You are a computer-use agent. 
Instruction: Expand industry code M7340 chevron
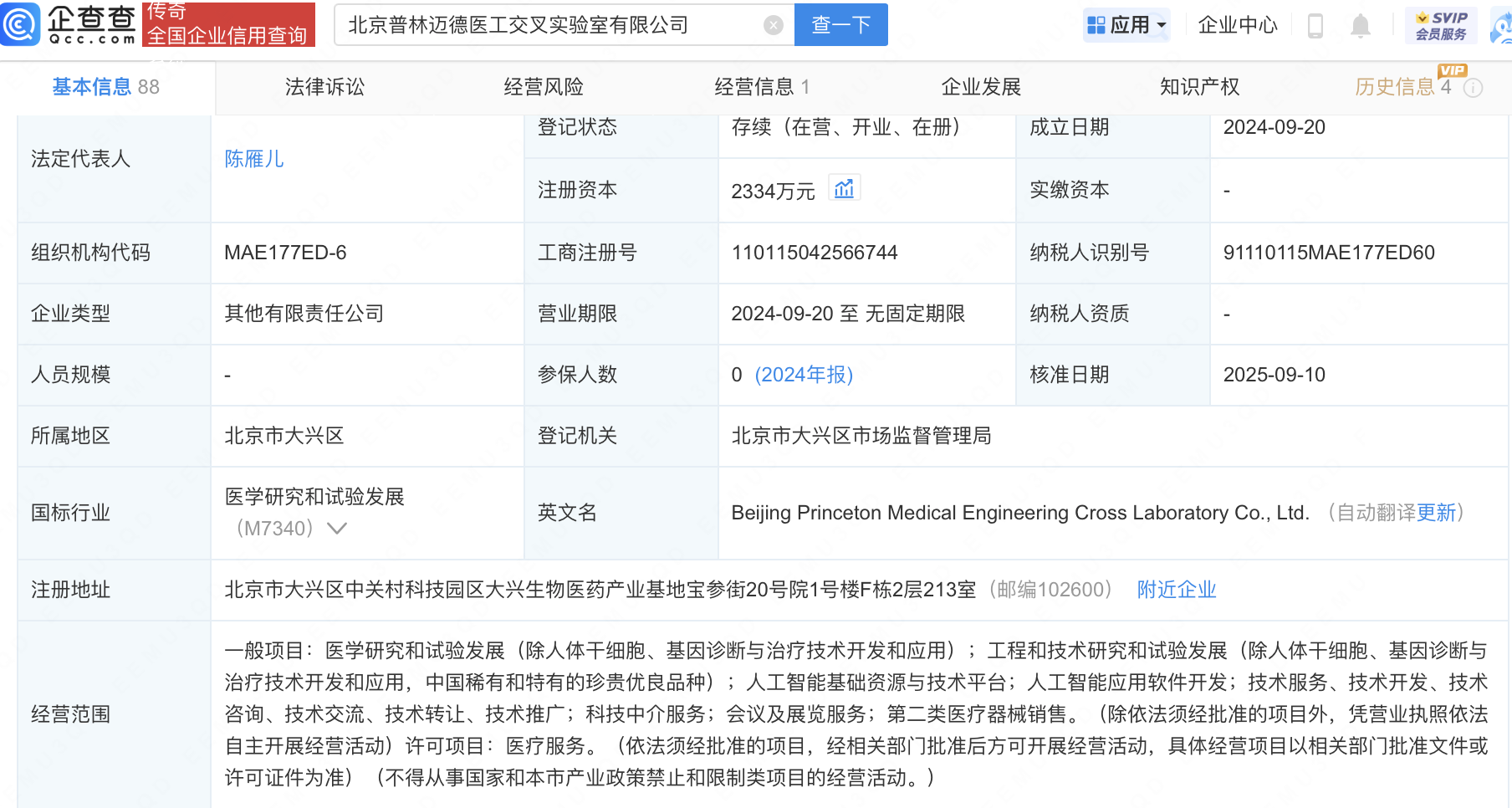pyautogui.click(x=337, y=529)
